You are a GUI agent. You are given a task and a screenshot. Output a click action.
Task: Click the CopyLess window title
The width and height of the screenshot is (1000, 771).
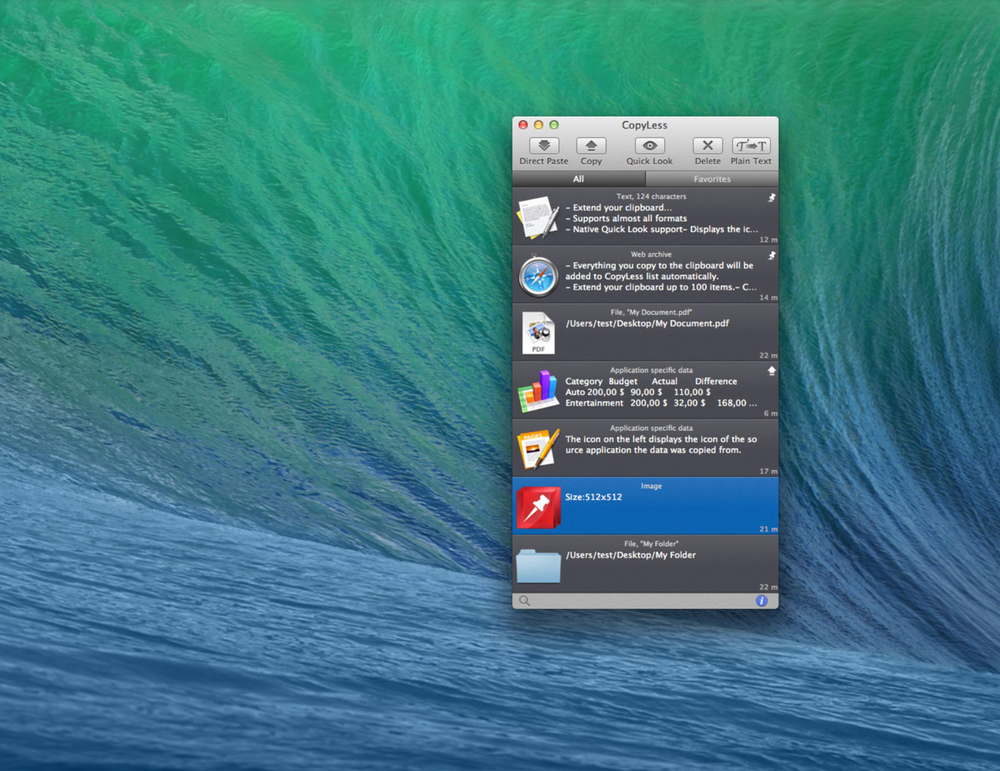644,125
